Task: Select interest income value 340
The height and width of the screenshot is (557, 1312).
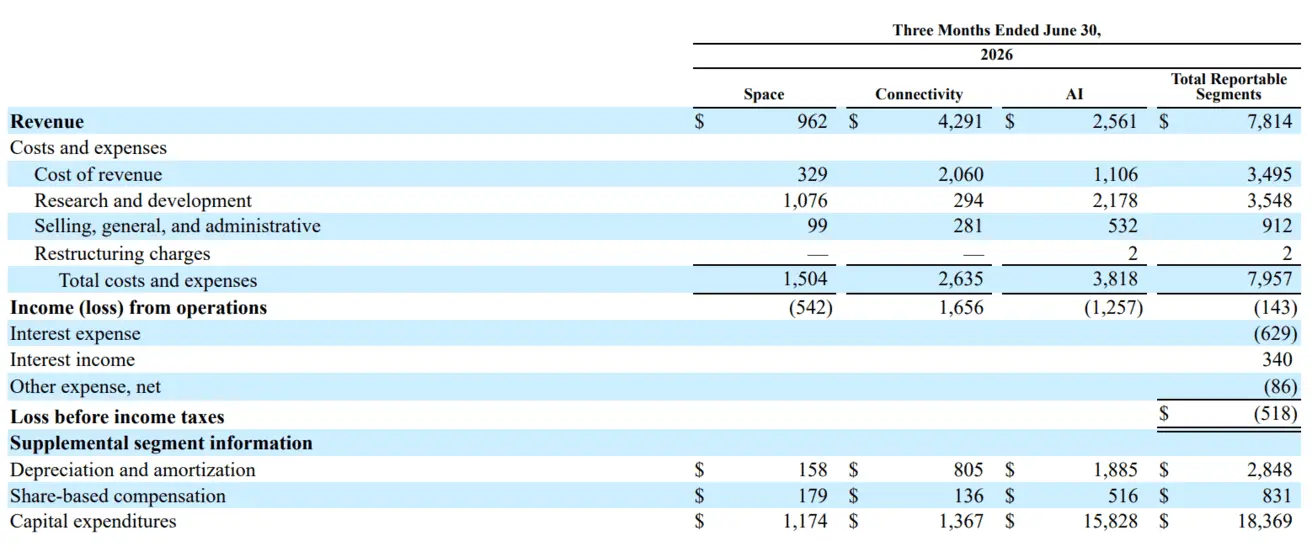Action: (x=1277, y=360)
